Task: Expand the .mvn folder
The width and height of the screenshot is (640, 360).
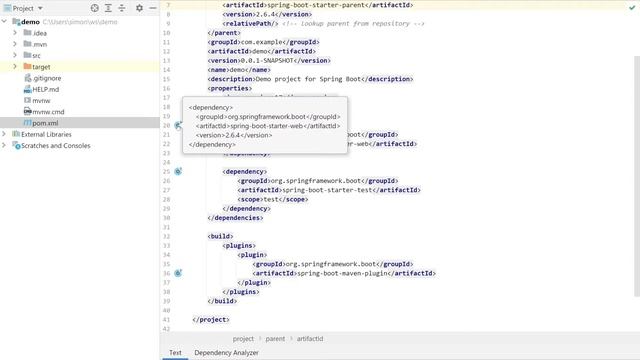Action: point(15,44)
